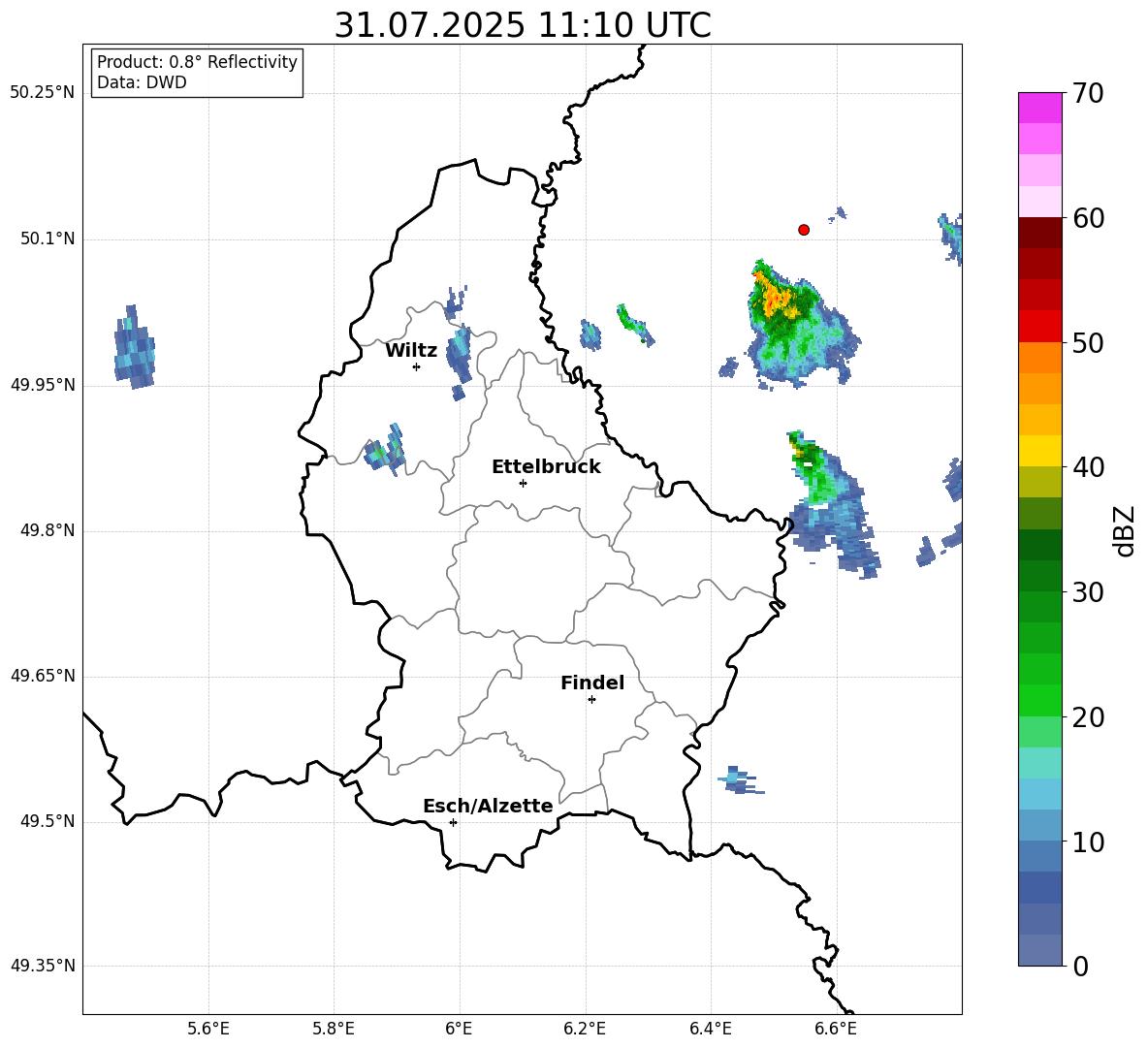Click the Findel city label

point(592,683)
